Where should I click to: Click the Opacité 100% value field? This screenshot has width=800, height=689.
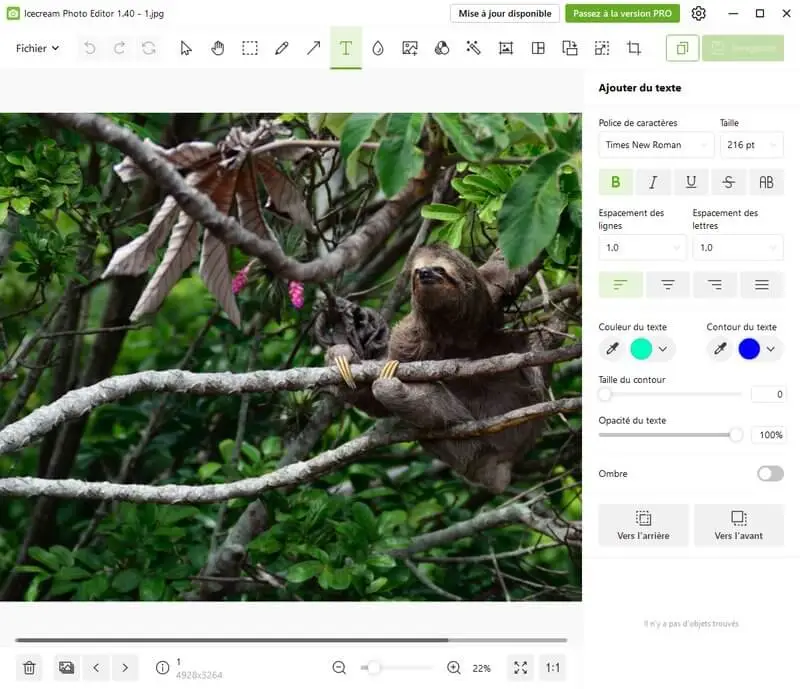point(768,435)
